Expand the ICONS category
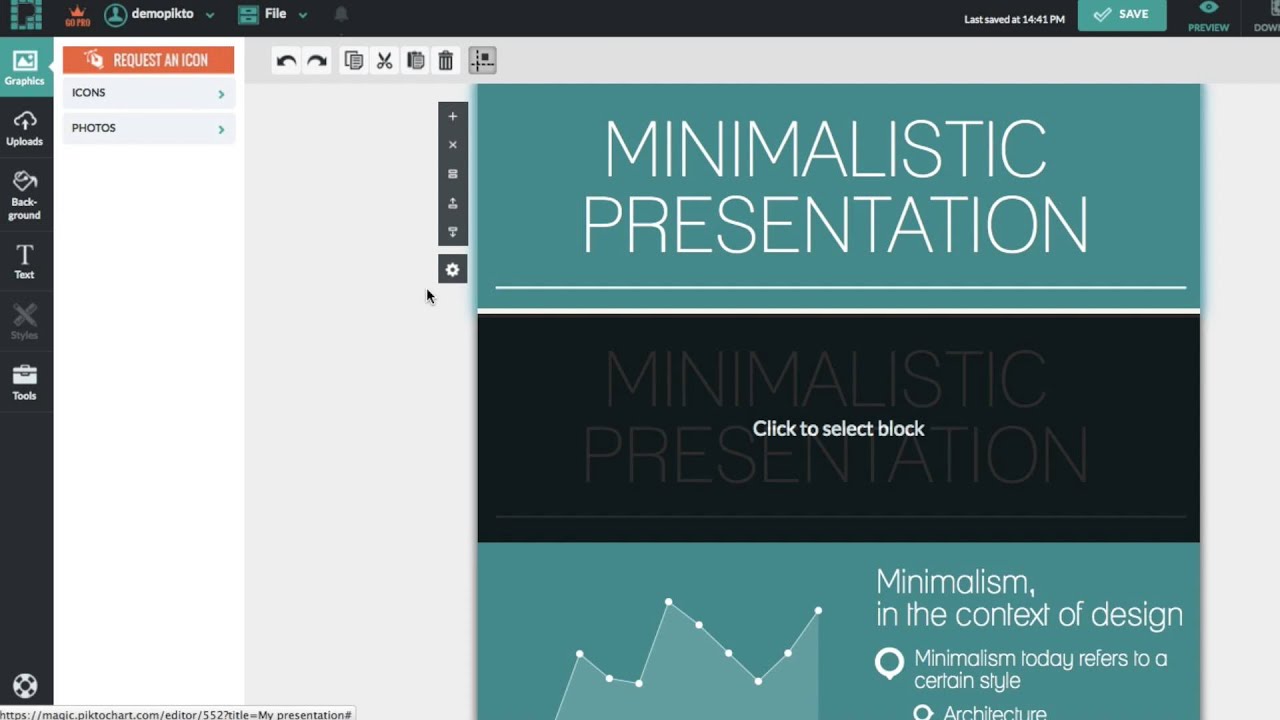This screenshot has width=1280, height=720. coord(148,92)
